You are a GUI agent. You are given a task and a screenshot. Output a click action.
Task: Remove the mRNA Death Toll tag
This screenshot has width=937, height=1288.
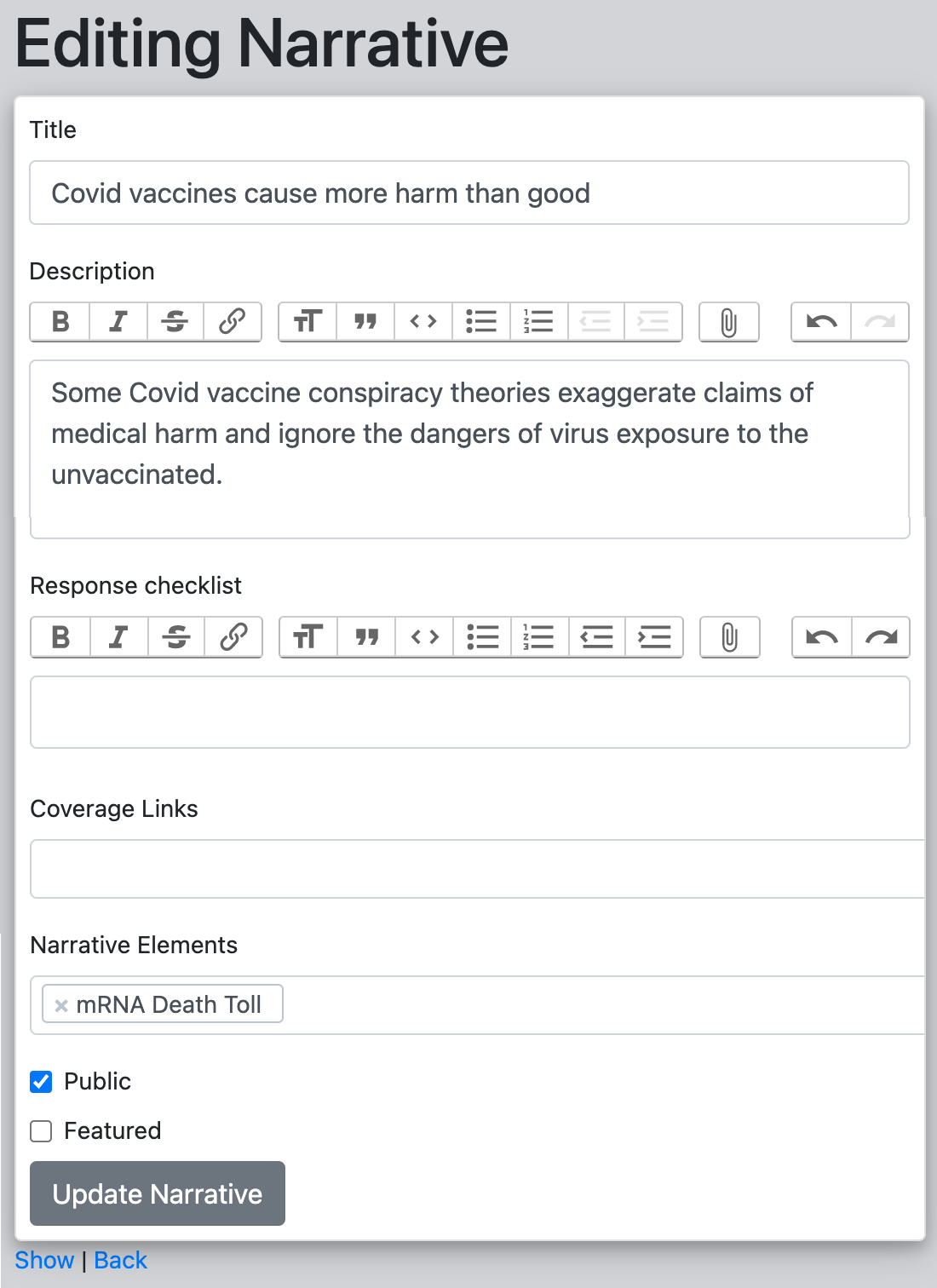[61, 1005]
